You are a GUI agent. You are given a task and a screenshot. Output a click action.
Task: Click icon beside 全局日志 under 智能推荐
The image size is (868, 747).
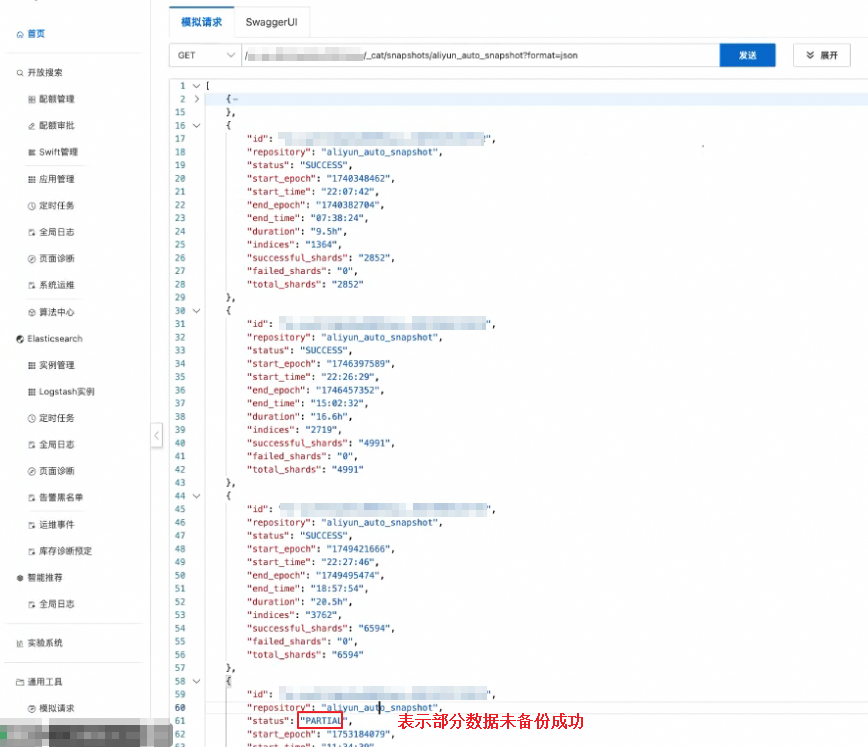click(32, 605)
